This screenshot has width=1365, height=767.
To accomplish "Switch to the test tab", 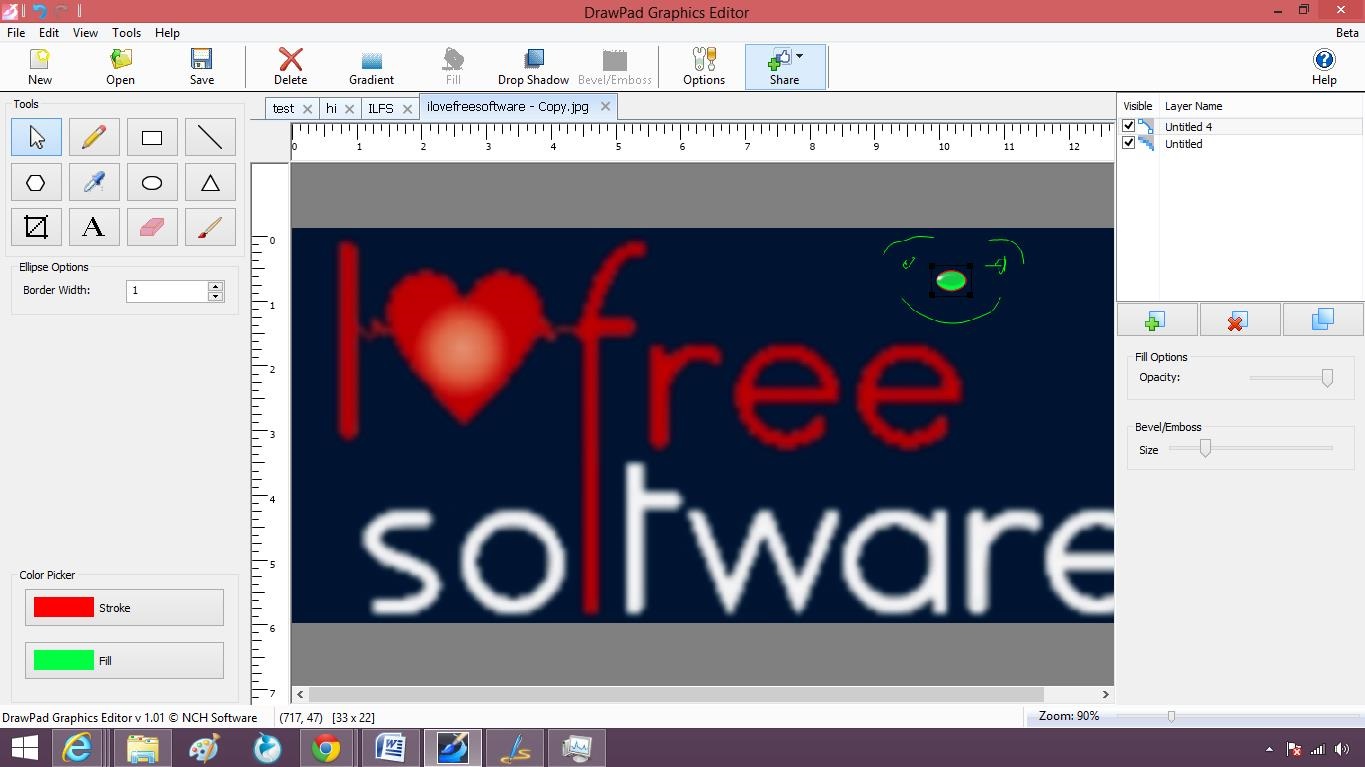I will coord(283,108).
